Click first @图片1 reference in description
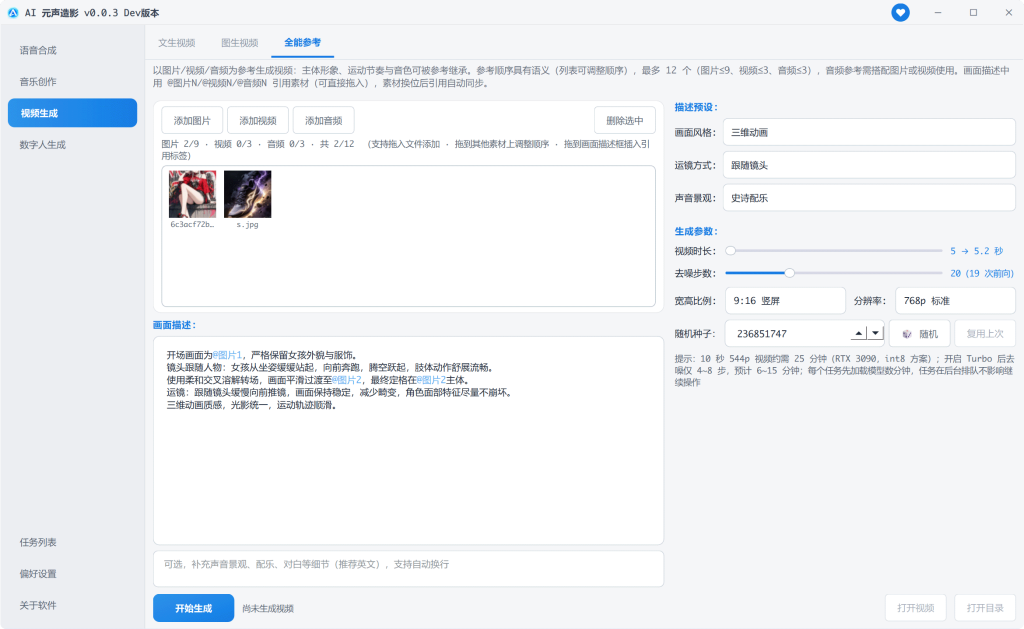1024x629 pixels. pos(227,355)
